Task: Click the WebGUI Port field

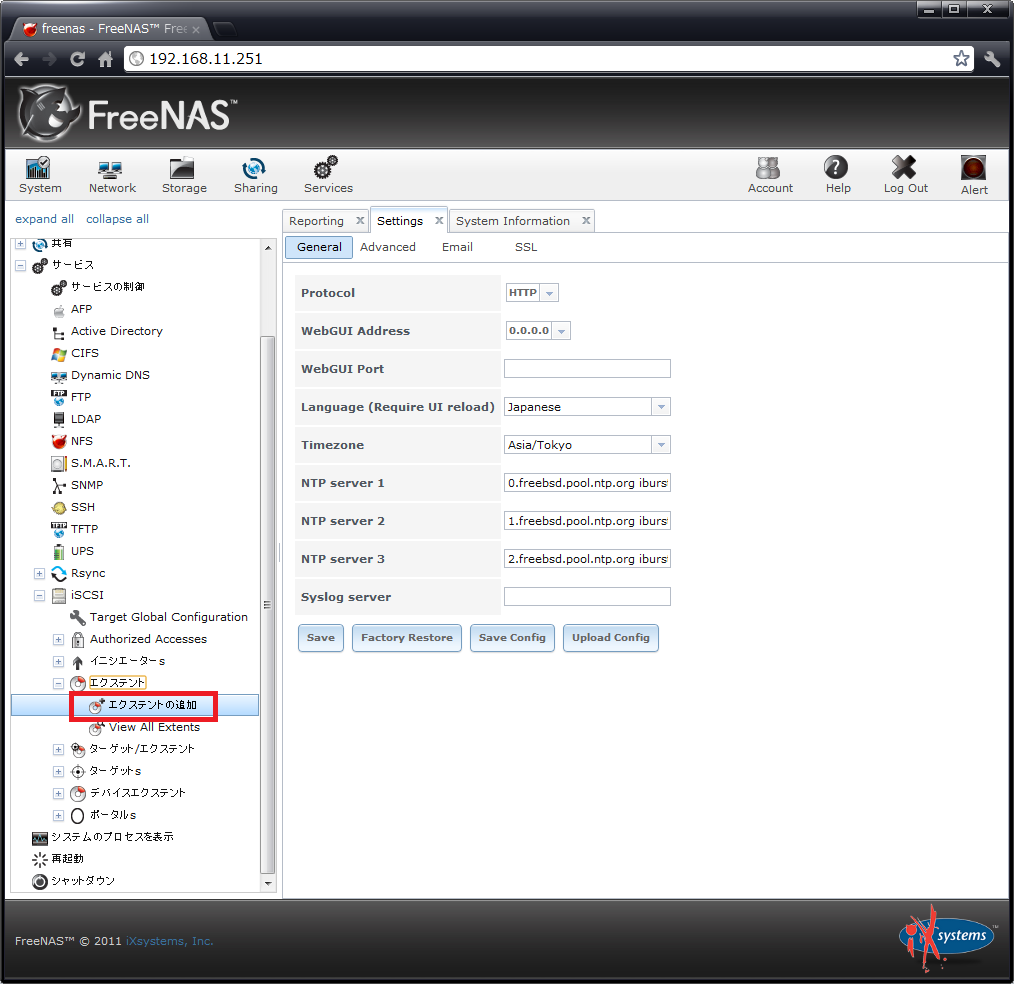Action: point(587,369)
